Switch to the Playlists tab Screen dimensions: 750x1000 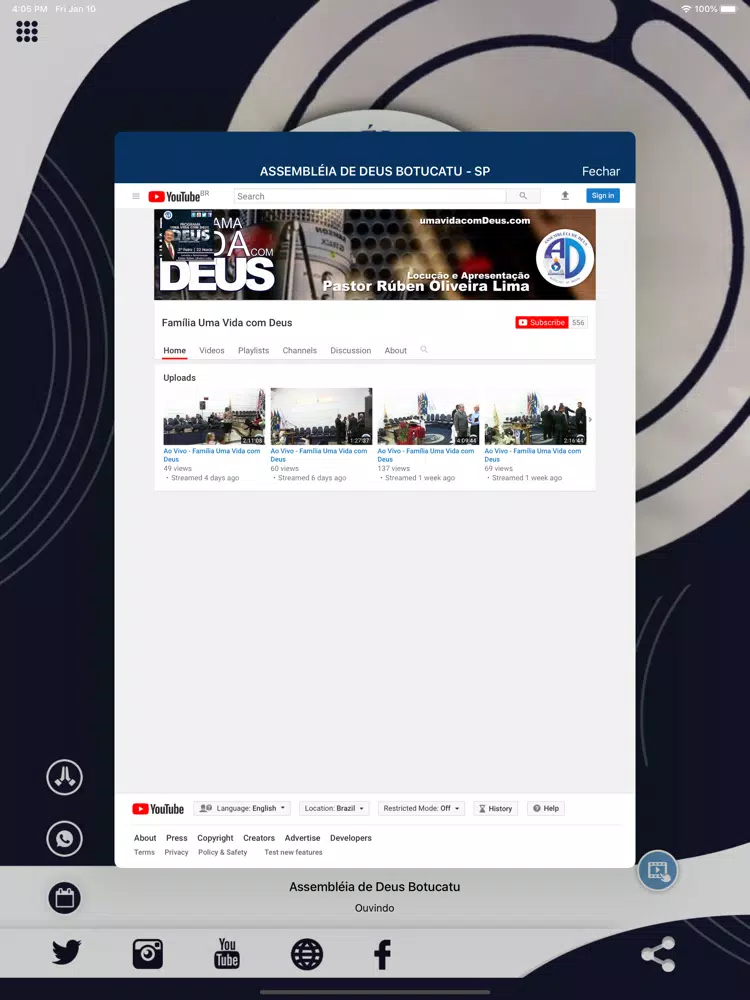coord(253,350)
